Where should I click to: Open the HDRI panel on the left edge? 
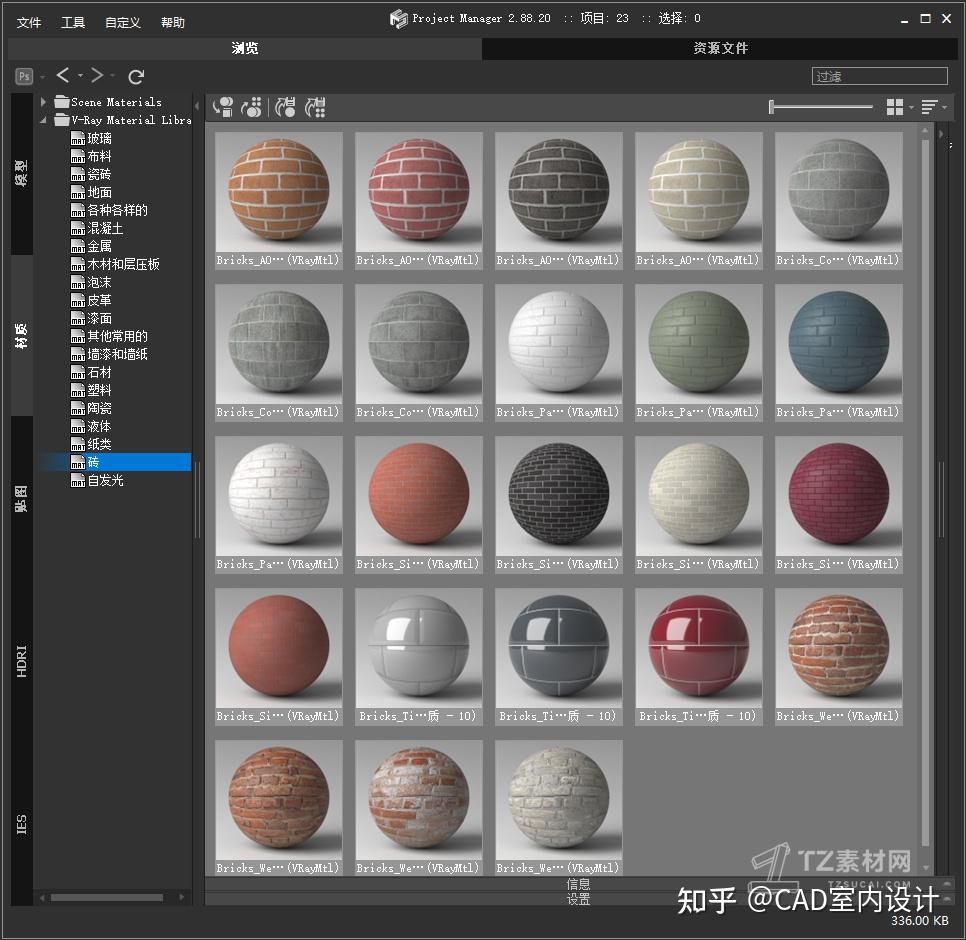click(x=20, y=657)
